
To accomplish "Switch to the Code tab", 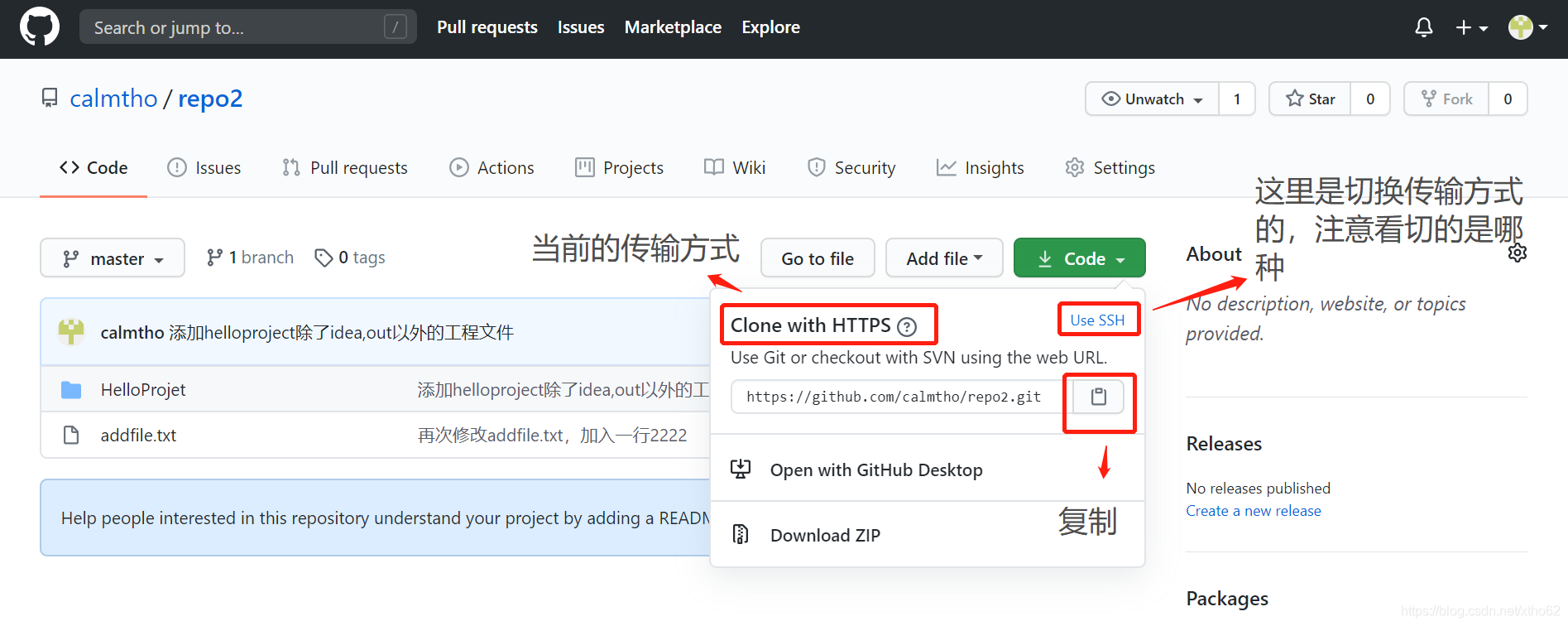I will (94, 168).
